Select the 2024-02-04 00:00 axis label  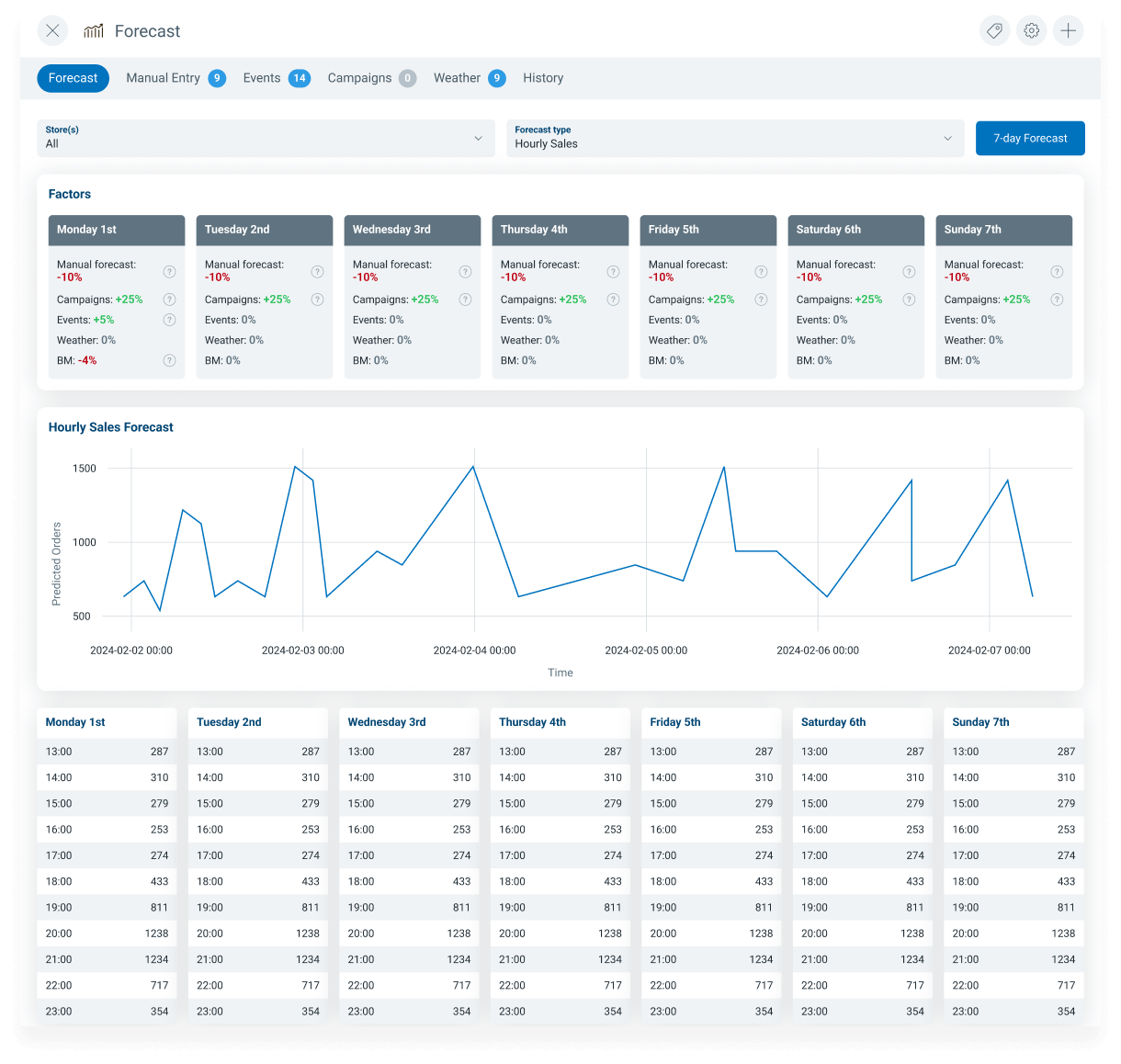click(x=474, y=651)
